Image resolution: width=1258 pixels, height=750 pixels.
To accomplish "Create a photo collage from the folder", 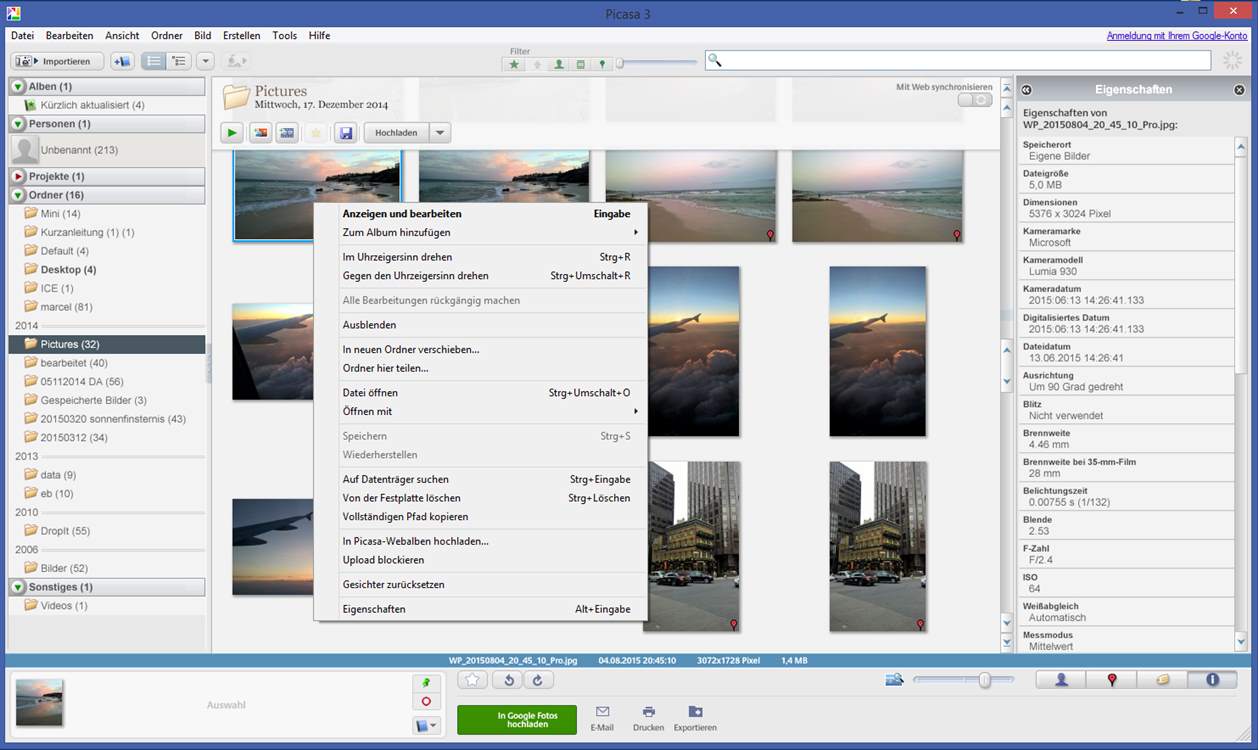I will (260, 133).
